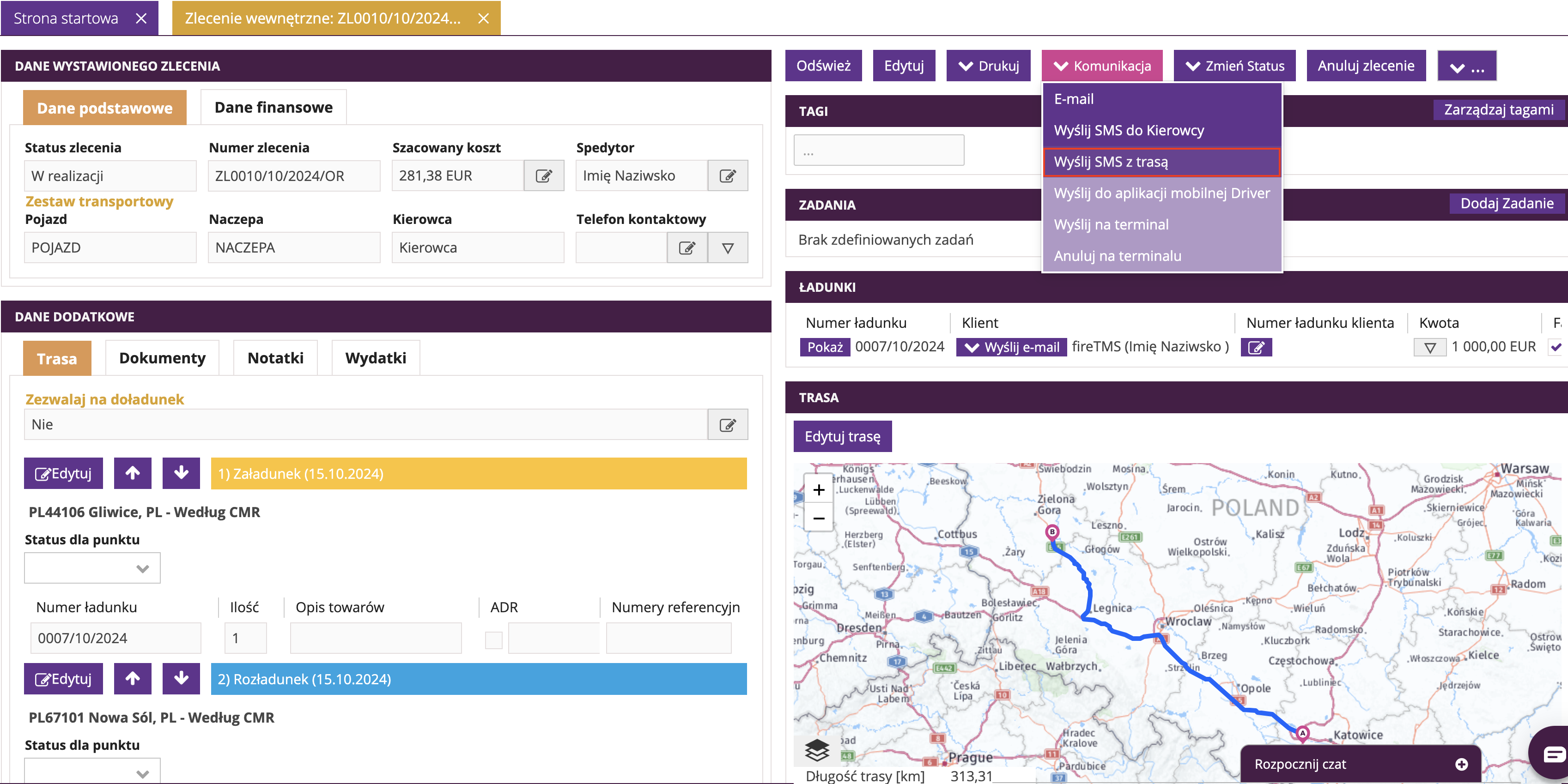
Task: Move Załadunek point up with arrow
Action: 133,473
